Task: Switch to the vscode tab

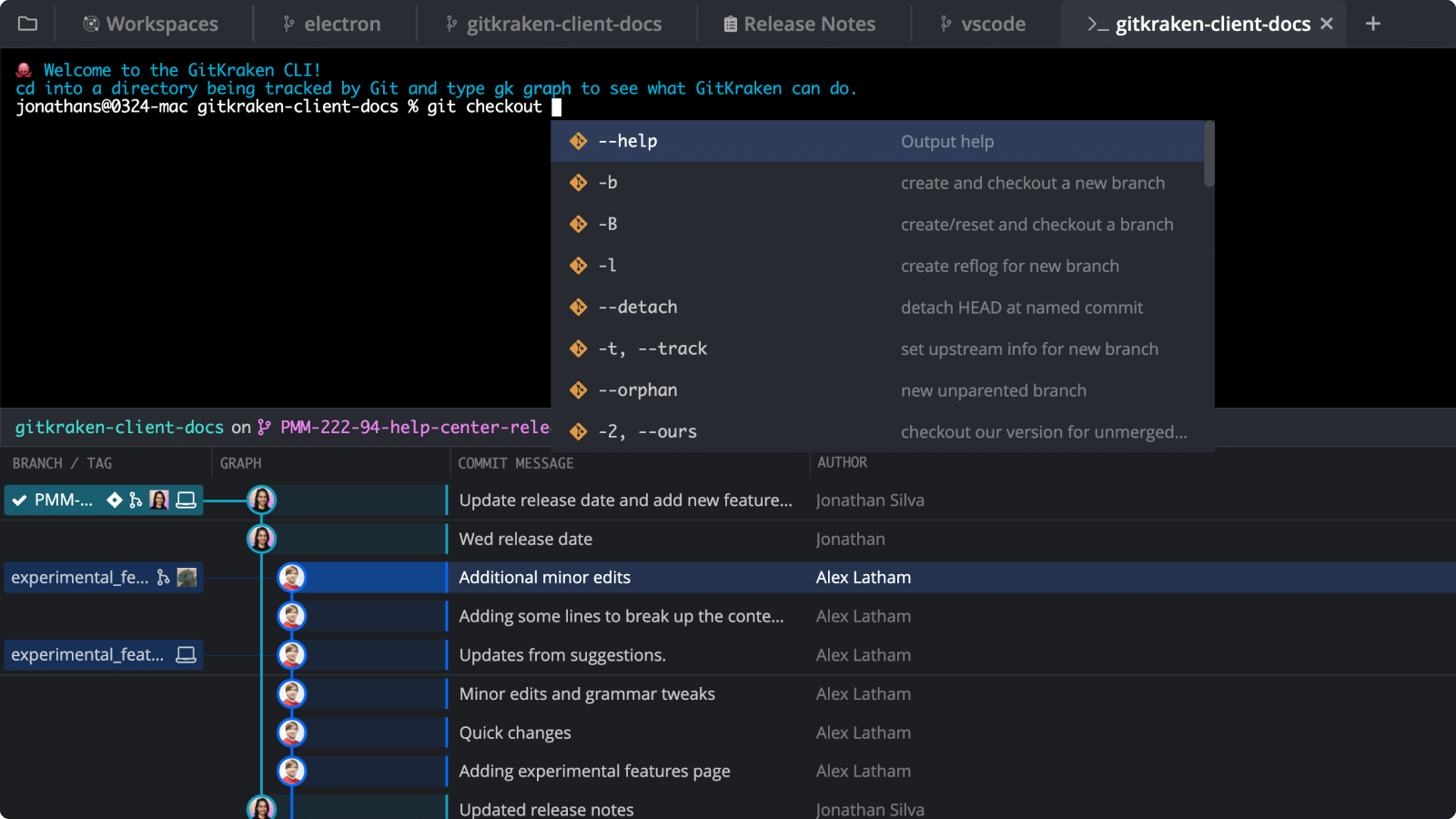Action: (x=983, y=24)
